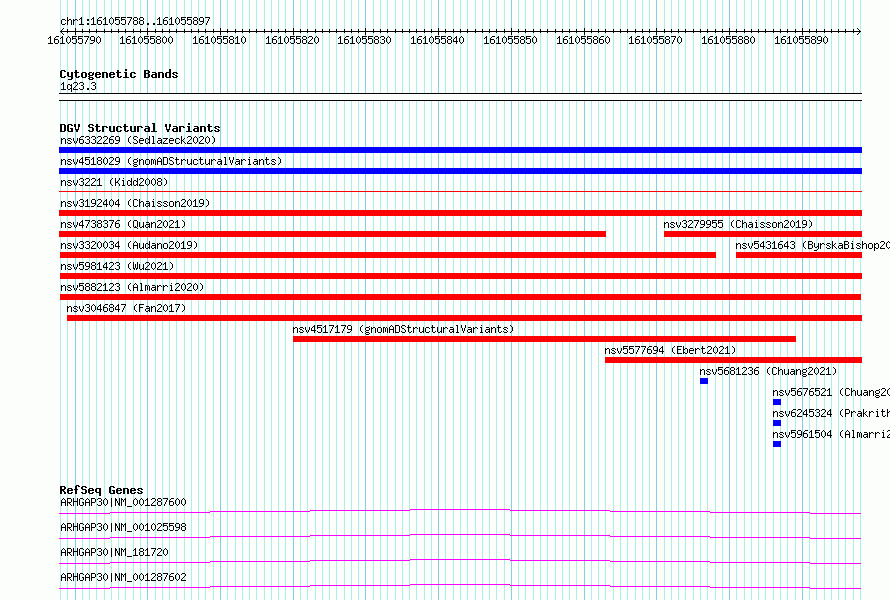Open the nsv4518029 (gnomADStructuralVariants) label
Image resolution: width=890 pixels, height=600 pixels.
[171, 161]
